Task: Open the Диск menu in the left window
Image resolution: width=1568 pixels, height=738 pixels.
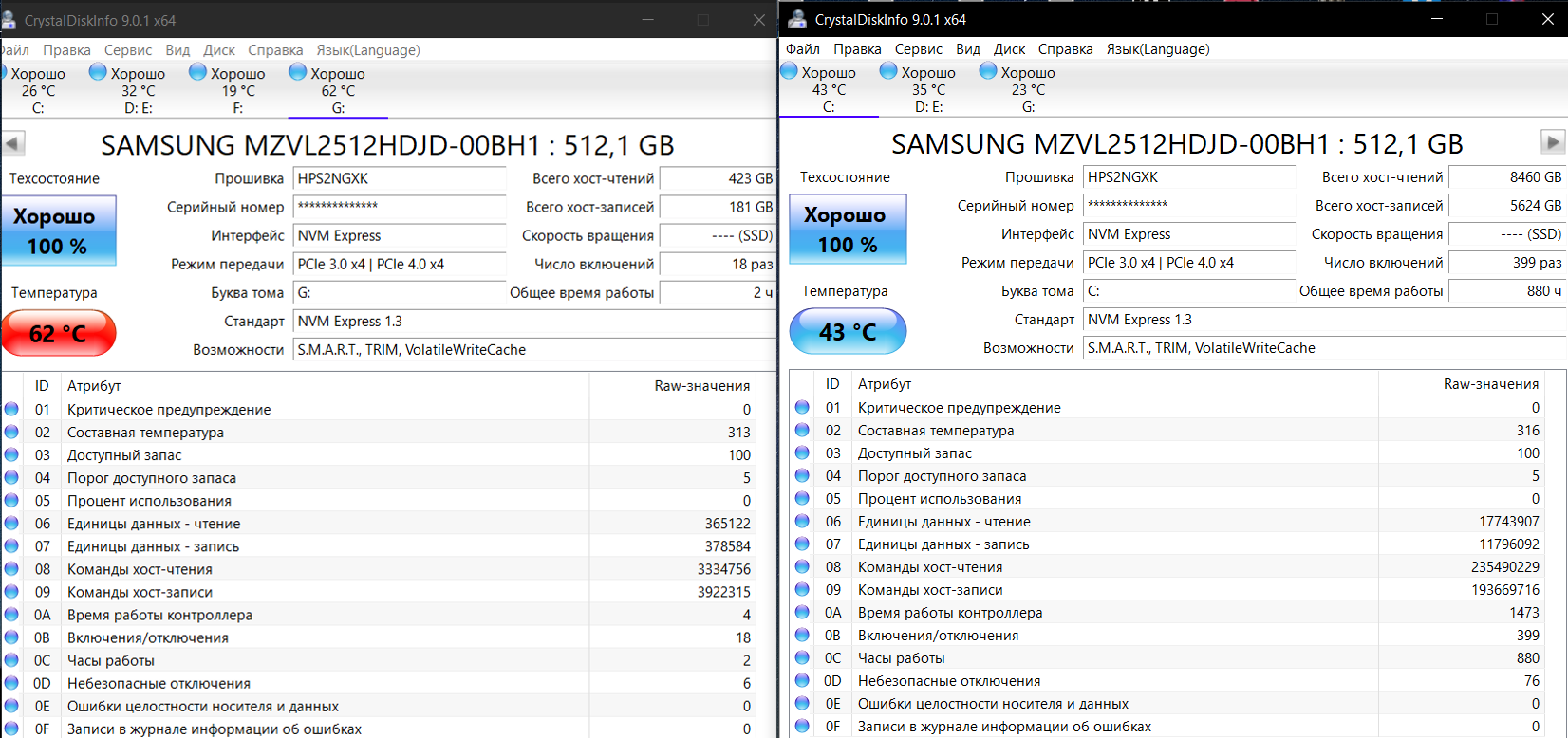Action: coord(219,50)
